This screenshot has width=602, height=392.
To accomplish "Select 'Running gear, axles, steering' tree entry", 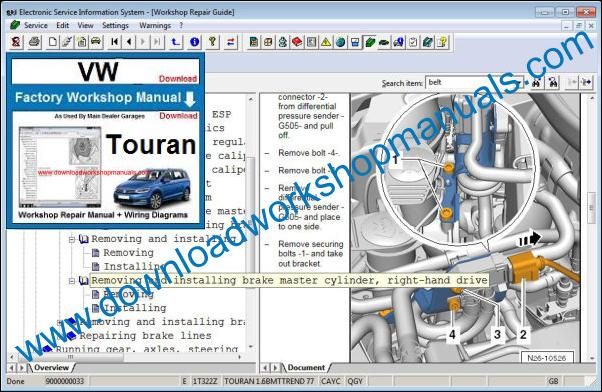I will [147, 349].
